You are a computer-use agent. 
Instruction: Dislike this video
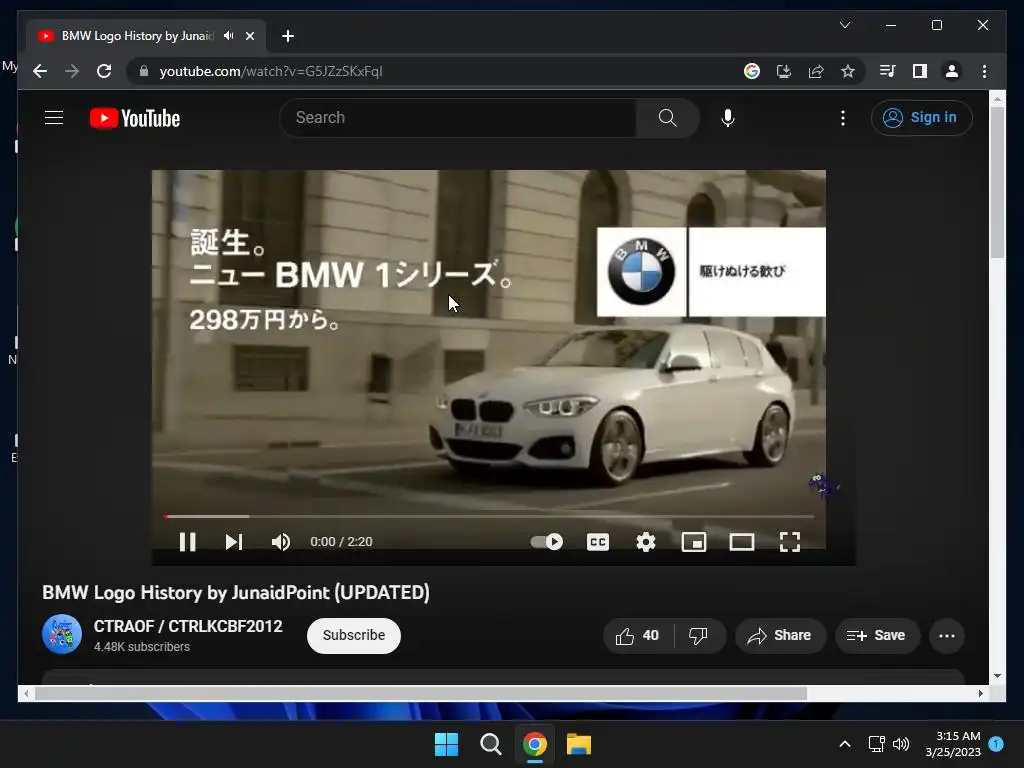pyautogui.click(x=698, y=635)
